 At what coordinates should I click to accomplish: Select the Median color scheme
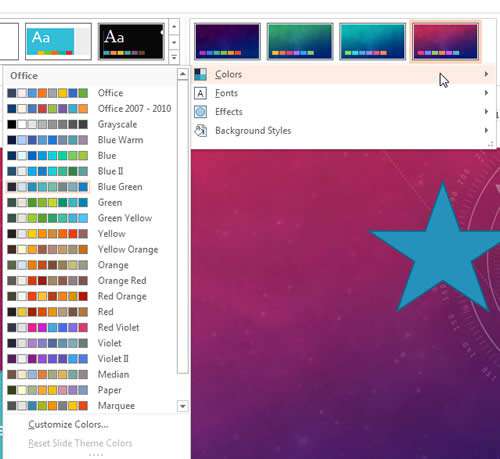point(91,374)
